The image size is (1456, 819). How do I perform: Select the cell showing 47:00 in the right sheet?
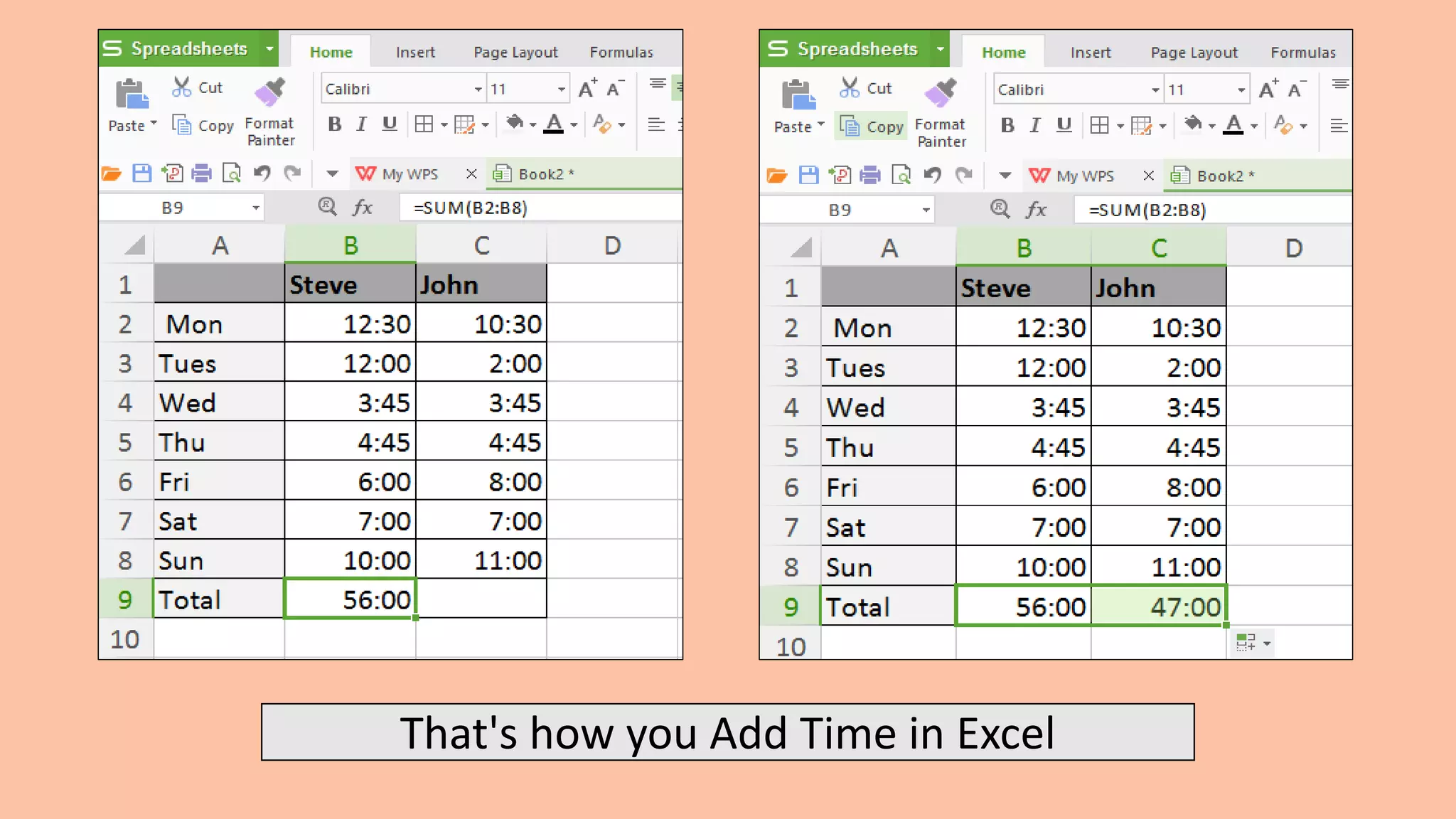click(1159, 606)
